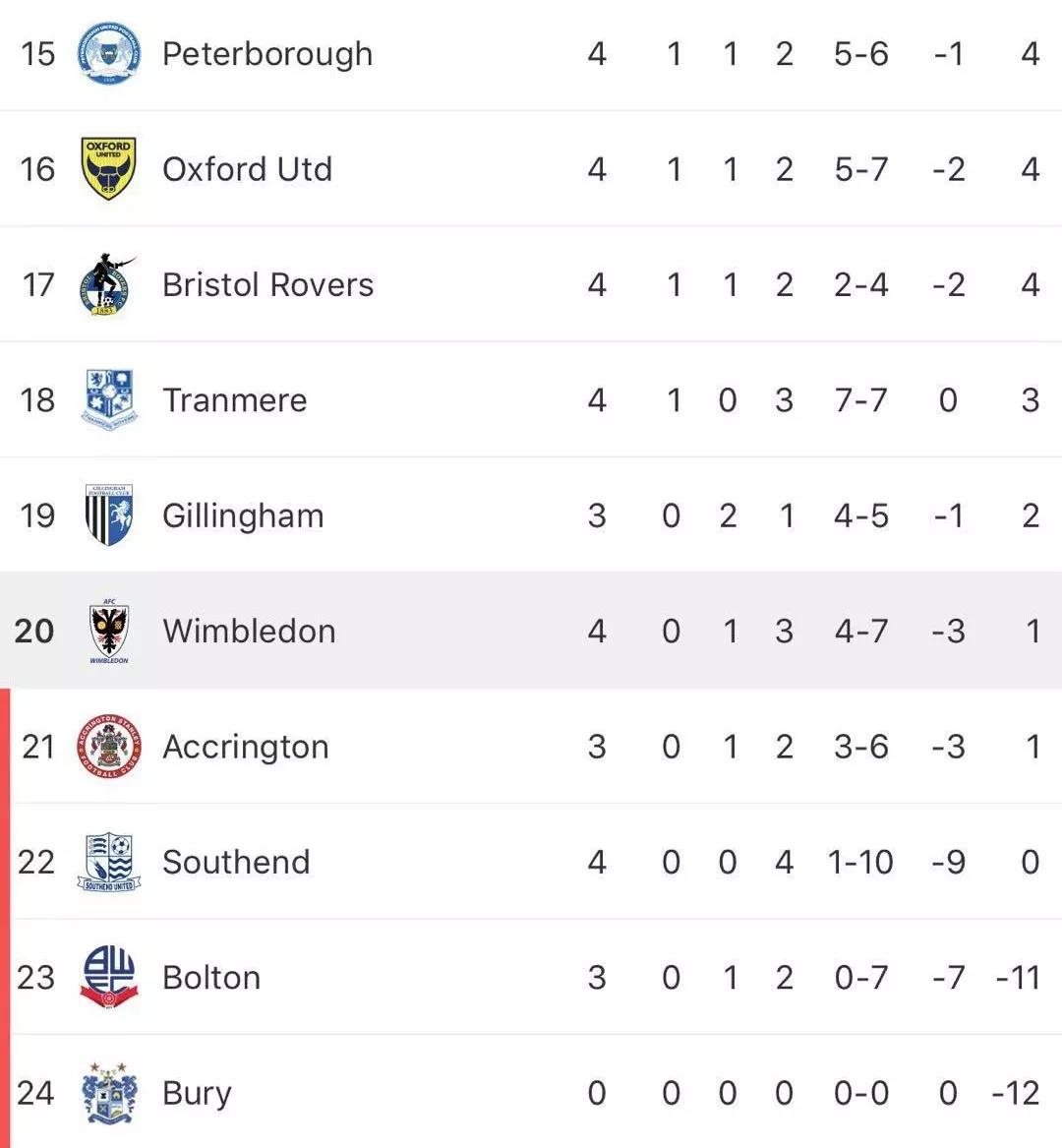Screen dimensions: 1062x1148
Task: Open the Peterborough team name
Action: (x=267, y=53)
